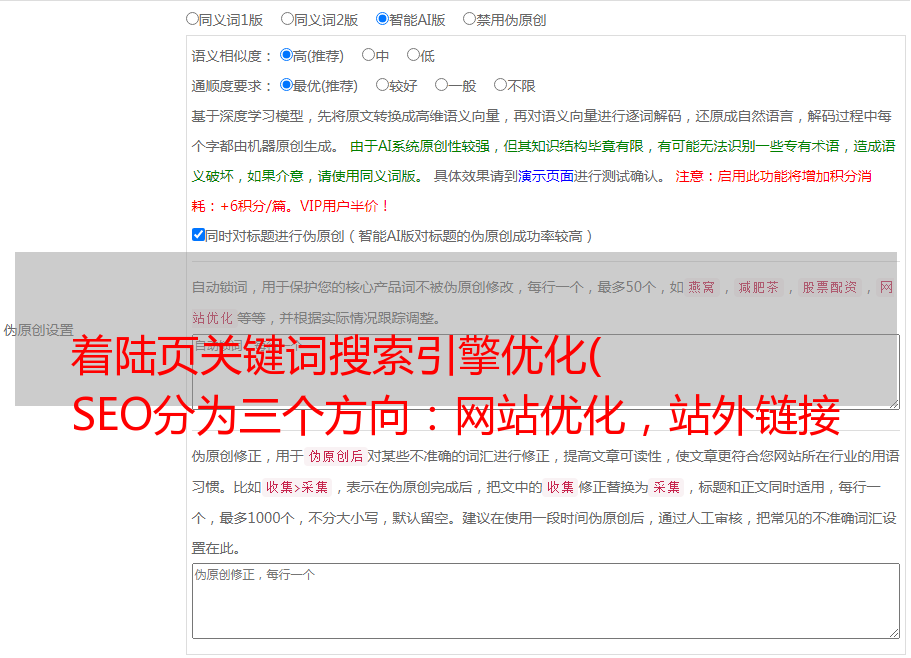The width and height of the screenshot is (911, 658).
Task: Click the red VIP用户半价 notice text
Action: click(x=344, y=206)
